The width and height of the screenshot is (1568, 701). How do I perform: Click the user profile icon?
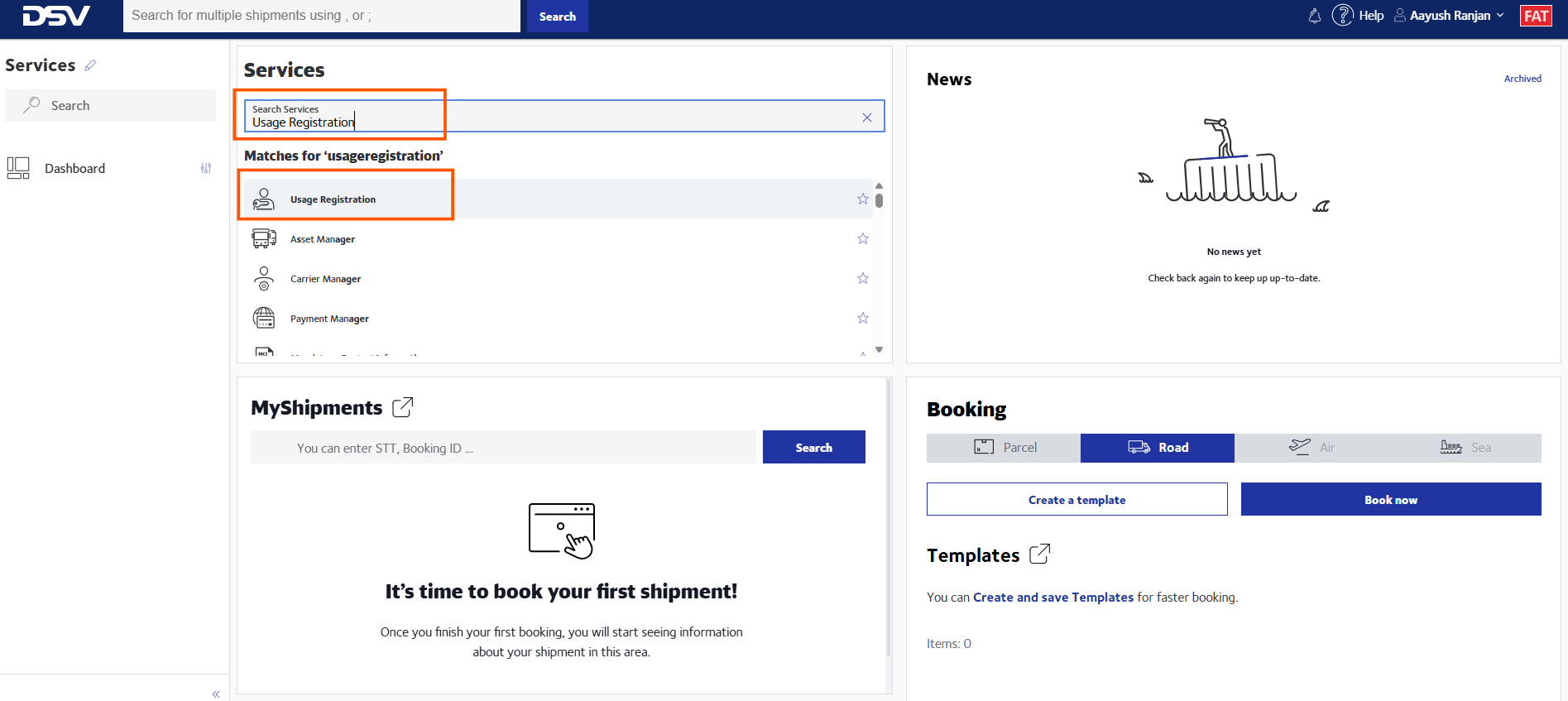click(x=1400, y=15)
